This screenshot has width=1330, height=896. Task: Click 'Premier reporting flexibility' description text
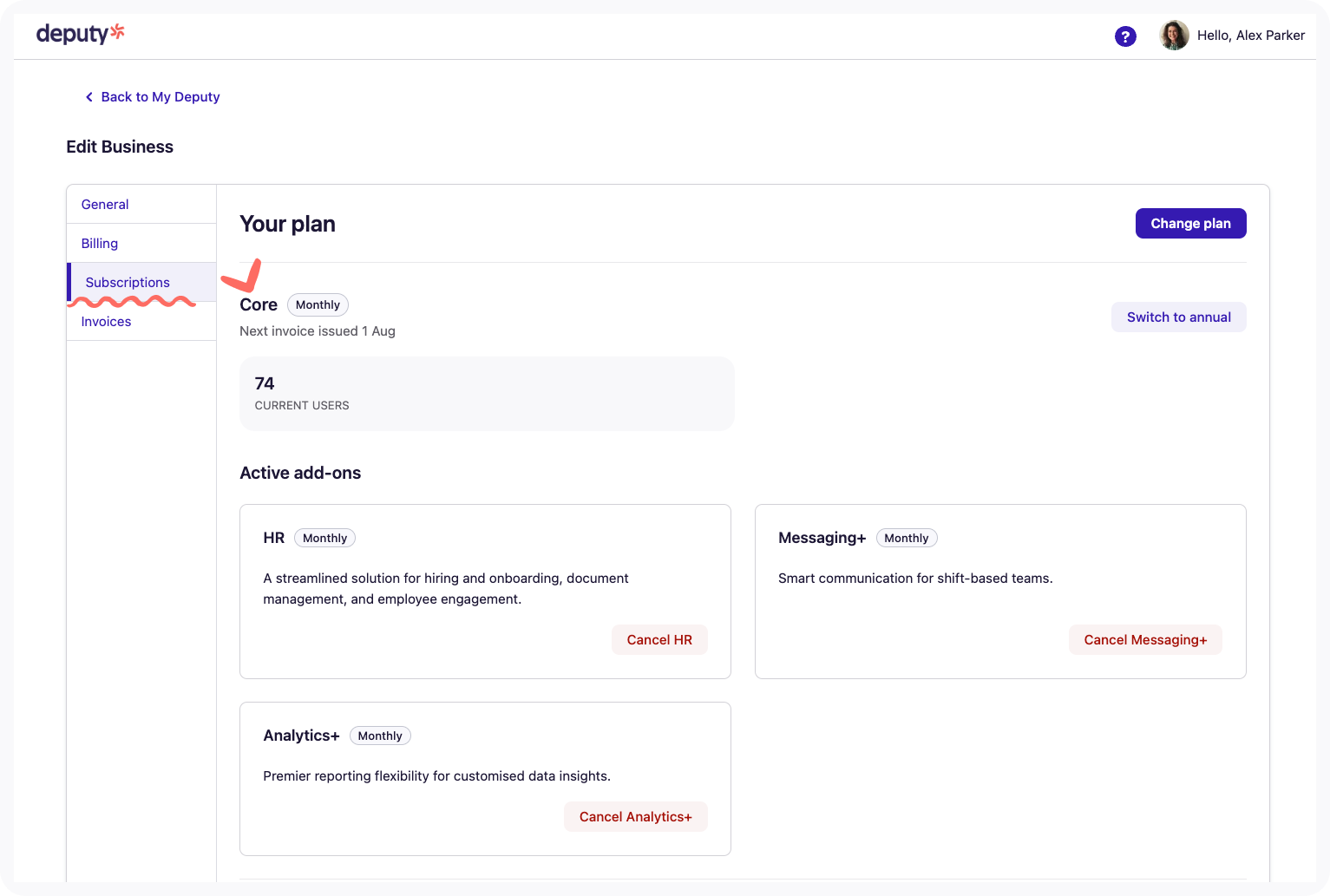[x=436, y=775]
